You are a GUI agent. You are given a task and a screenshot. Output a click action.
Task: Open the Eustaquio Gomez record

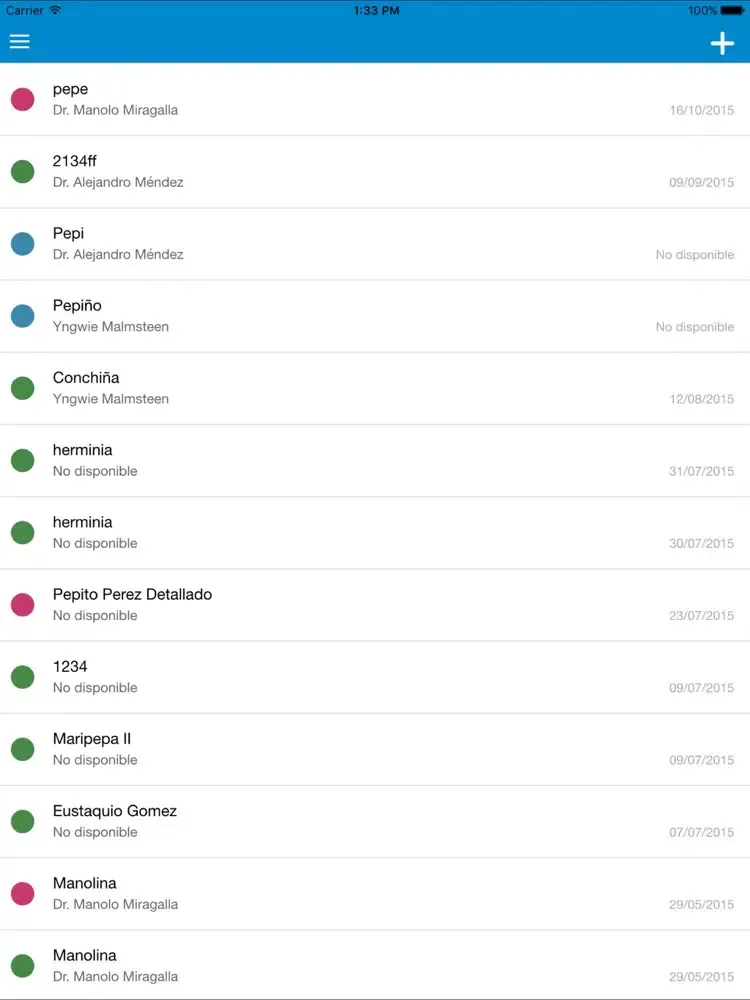375,821
